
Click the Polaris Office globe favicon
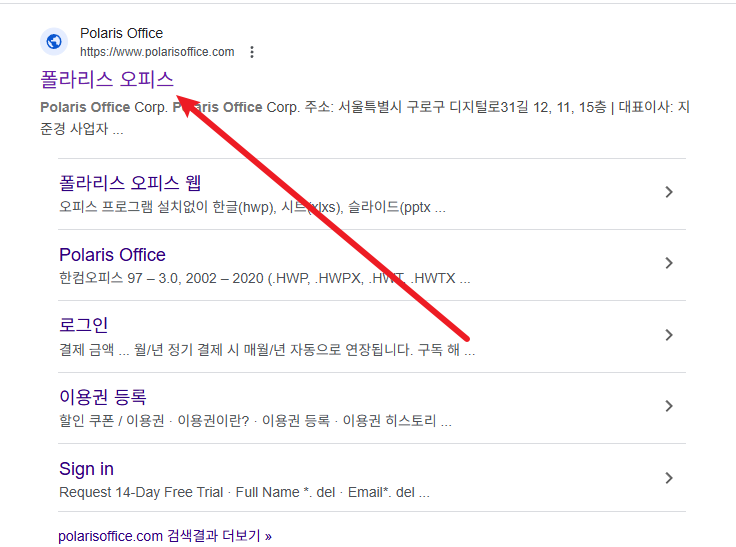54,41
